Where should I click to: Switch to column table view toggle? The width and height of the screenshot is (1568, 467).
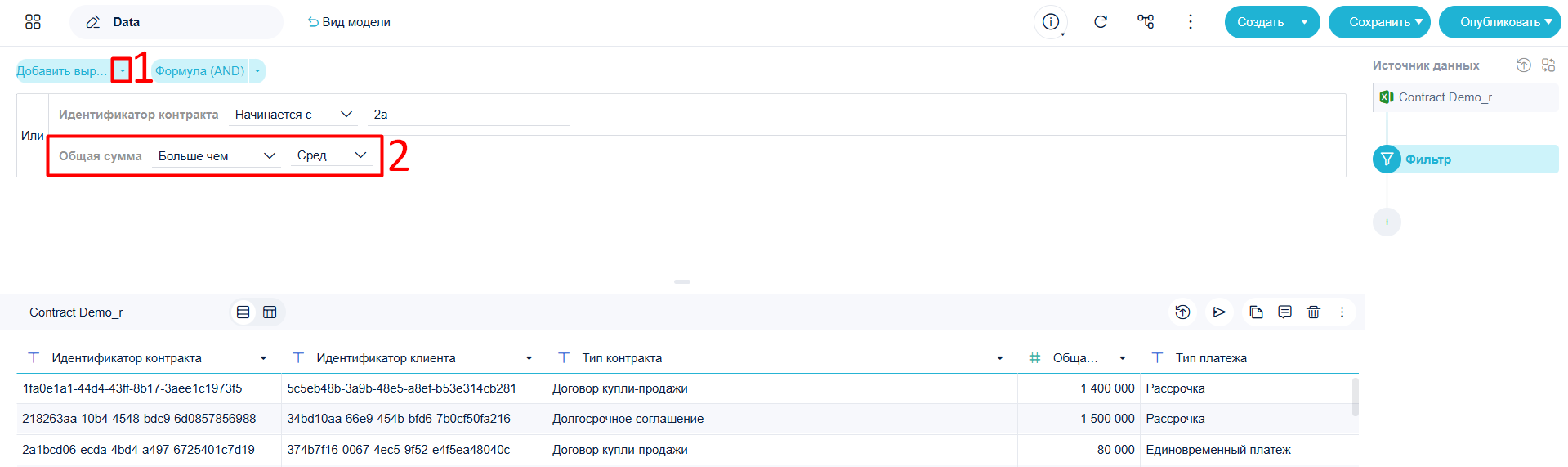coord(270,312)
